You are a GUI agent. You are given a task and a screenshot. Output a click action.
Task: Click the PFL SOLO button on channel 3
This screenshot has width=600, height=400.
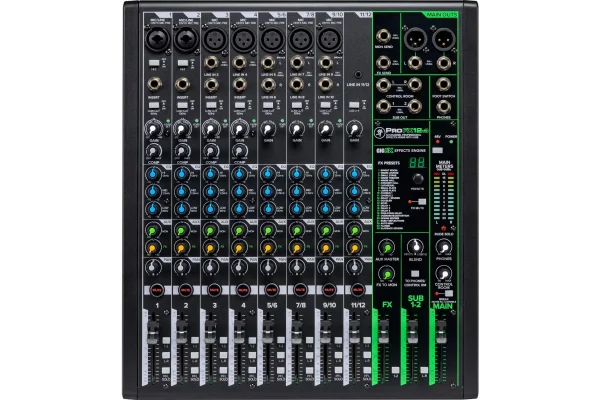223,371
